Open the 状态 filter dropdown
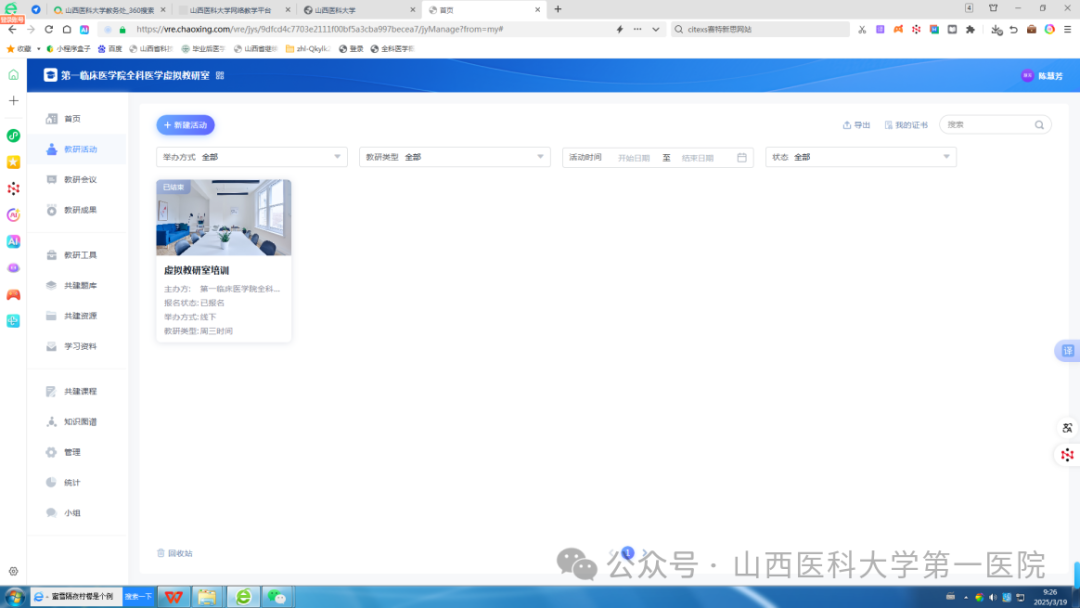Viewport: 1080px width, 608px height. pyautogui.click(x=861, y=157)
